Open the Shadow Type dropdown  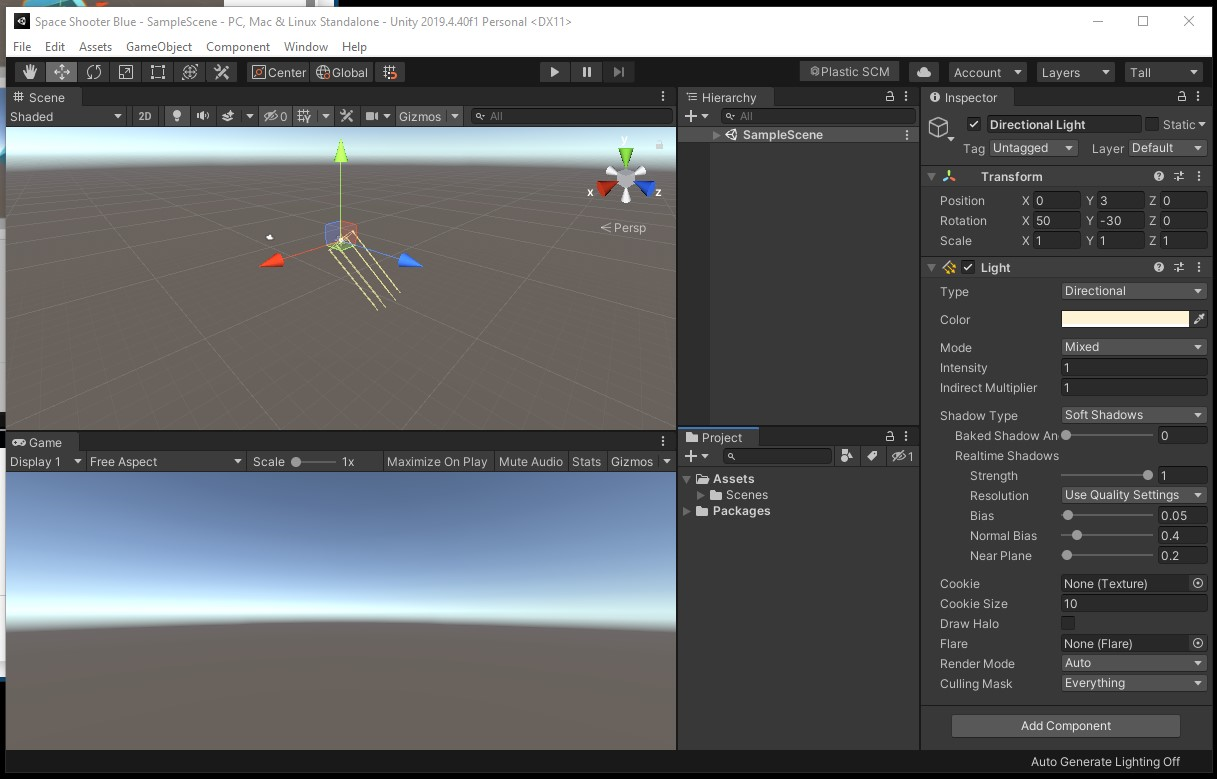pos(1133,415)
